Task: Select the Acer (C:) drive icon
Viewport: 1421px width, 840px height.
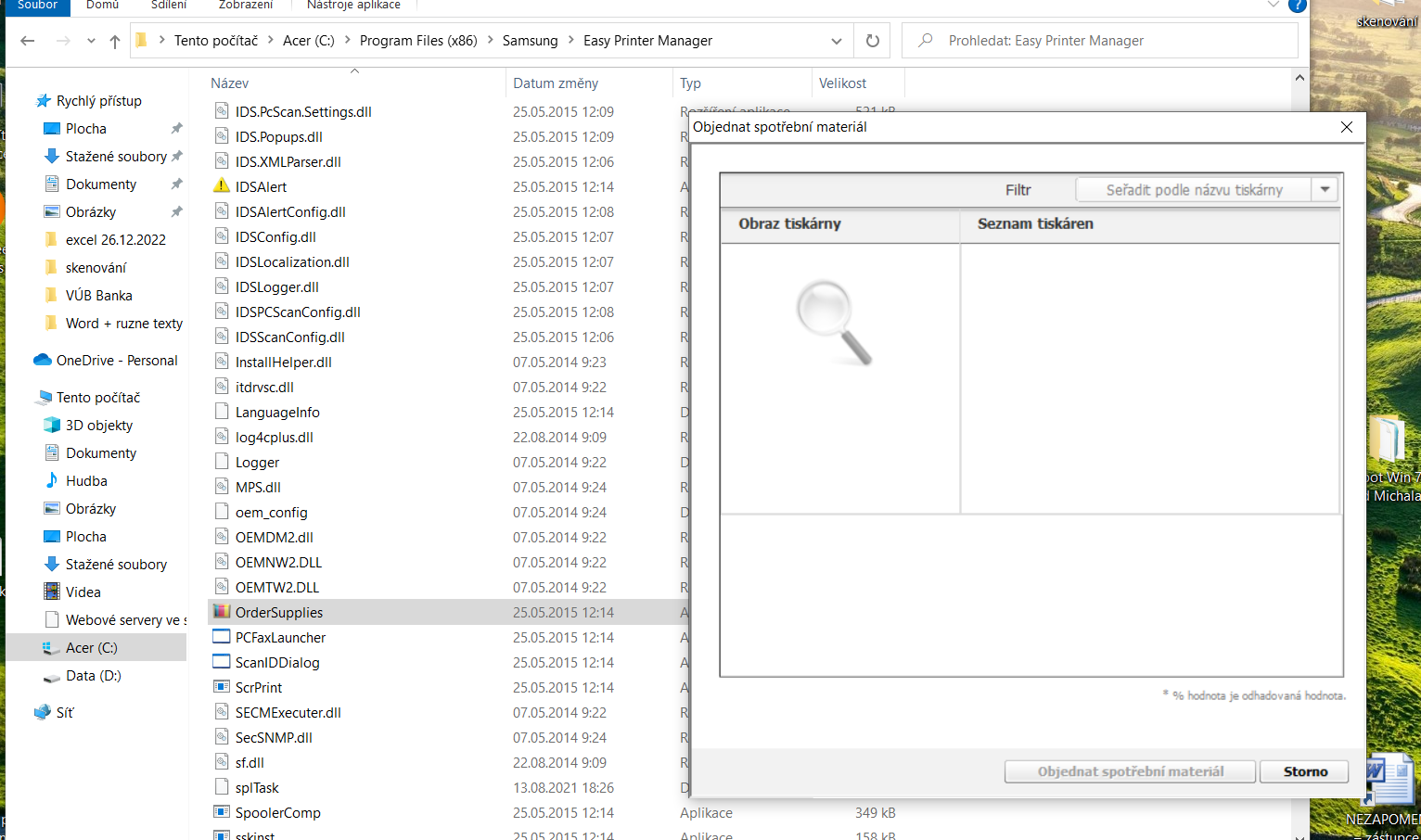Action: click(x=52, y=647)
